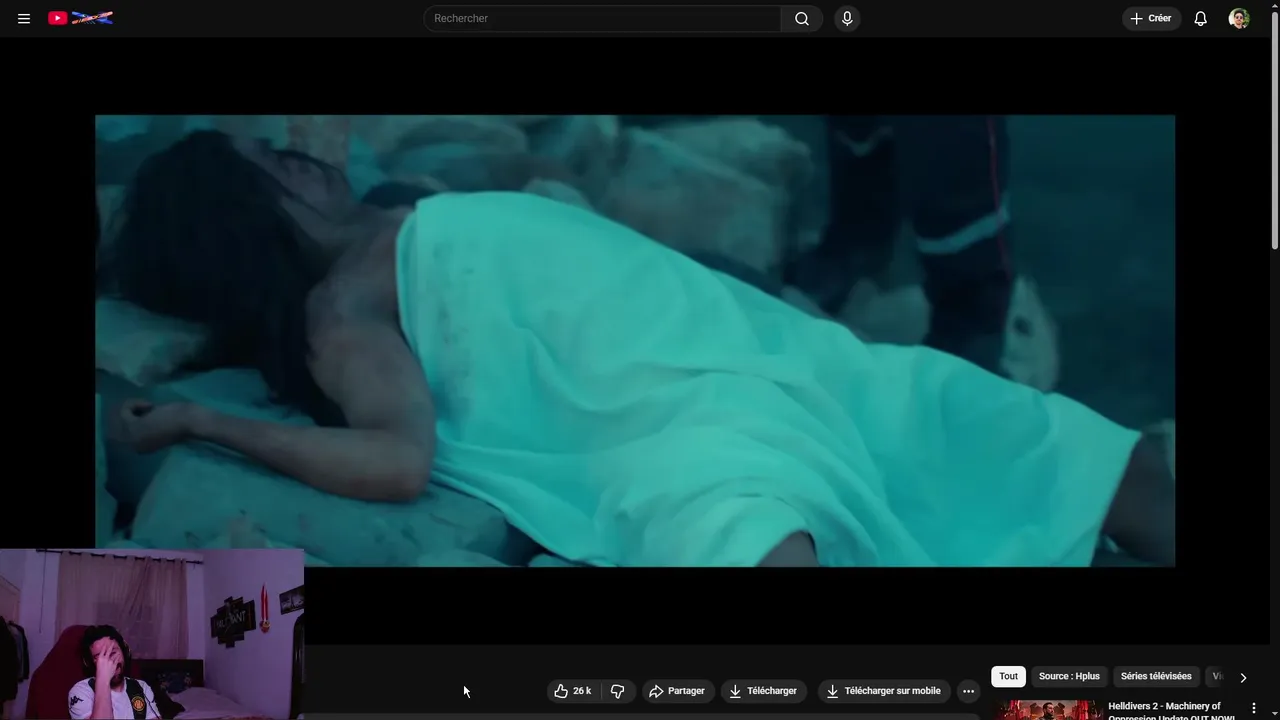Image resolution: width=1280 pixels, height=720 pixels.
Task: Select the Tout filter chip
Action: pos(1008,676)
